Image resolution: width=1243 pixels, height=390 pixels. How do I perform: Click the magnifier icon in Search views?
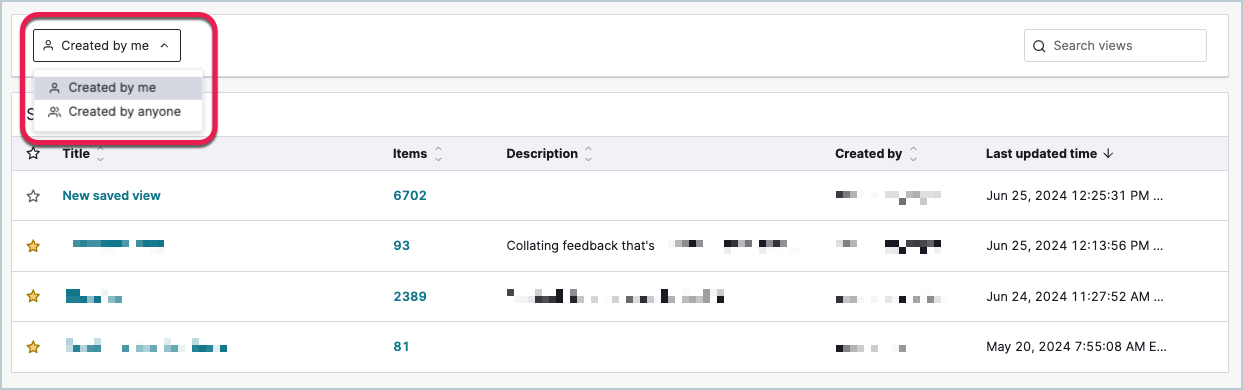coord(1039,46)
